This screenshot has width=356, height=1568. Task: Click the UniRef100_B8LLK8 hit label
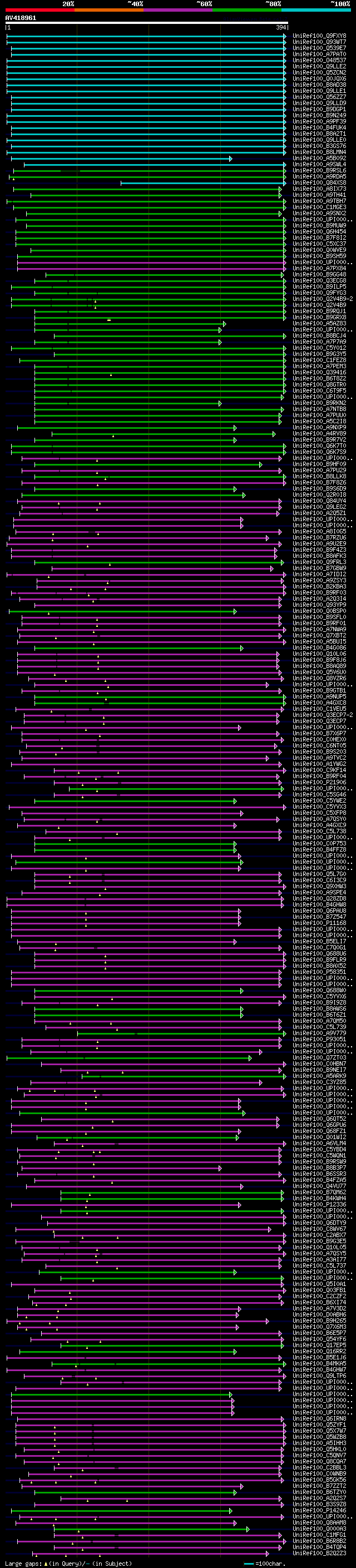[319, 476]
